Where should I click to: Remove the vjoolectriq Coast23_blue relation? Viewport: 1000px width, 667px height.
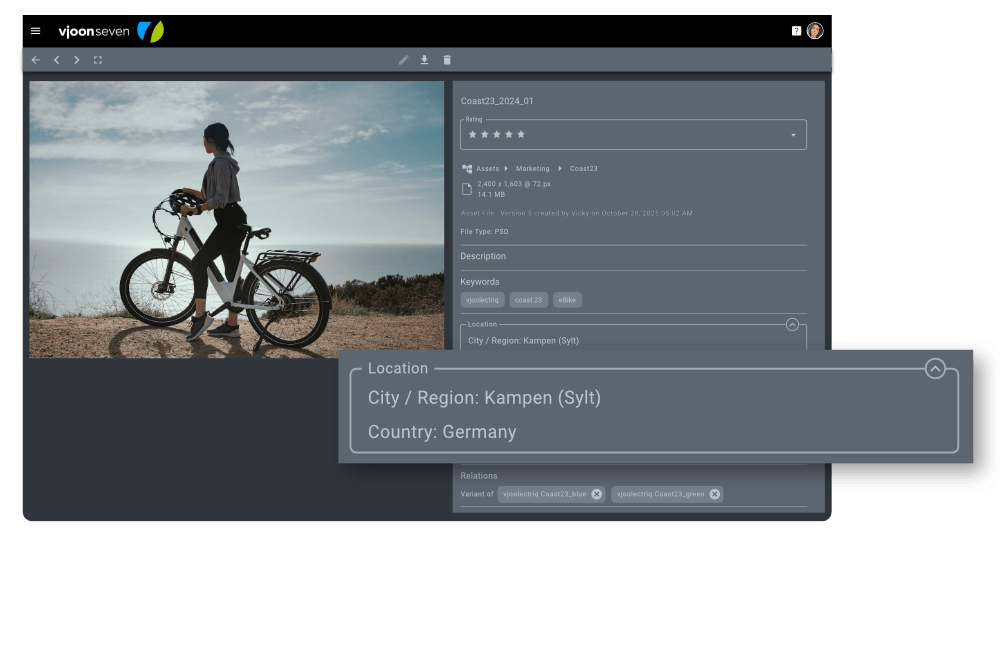(x=597, y=494)
